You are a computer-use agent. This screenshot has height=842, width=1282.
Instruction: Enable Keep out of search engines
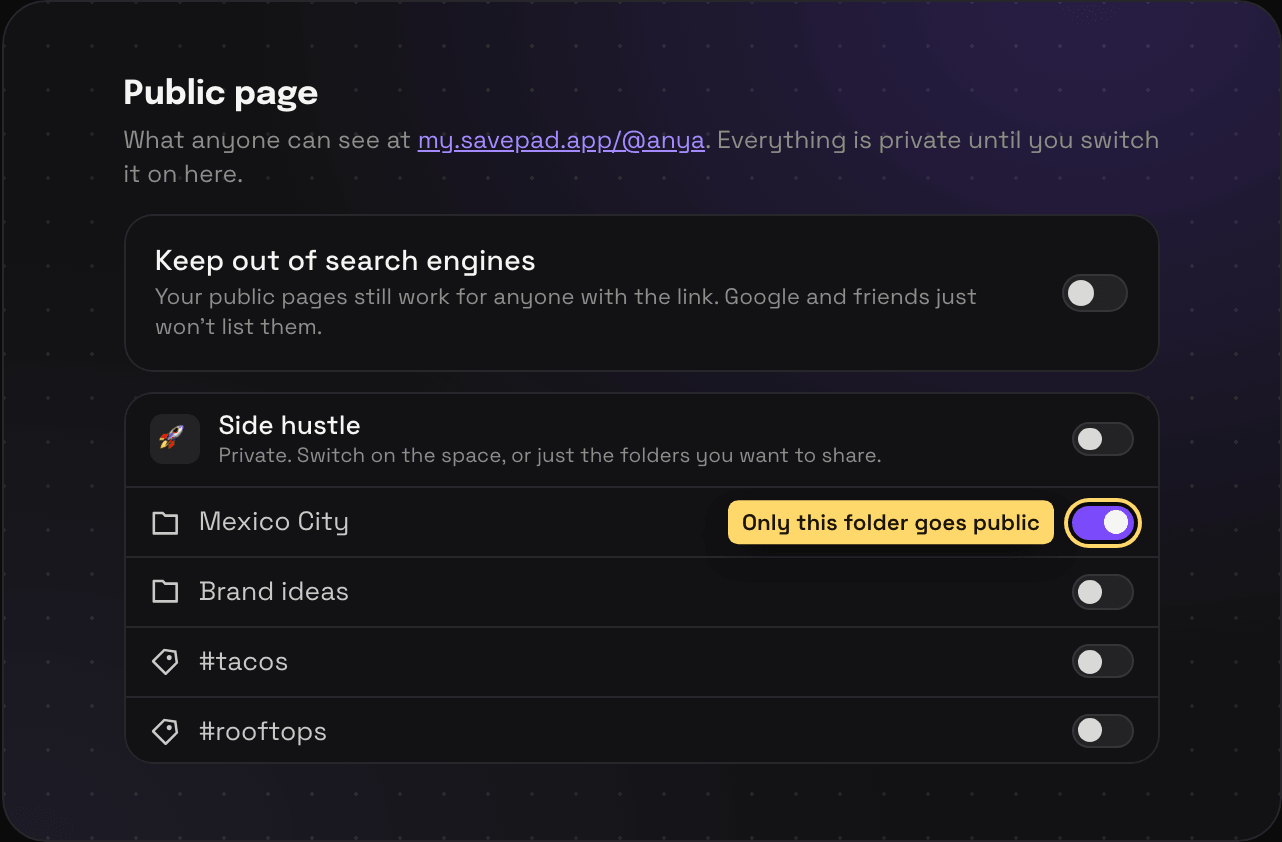pos(1095,293)
